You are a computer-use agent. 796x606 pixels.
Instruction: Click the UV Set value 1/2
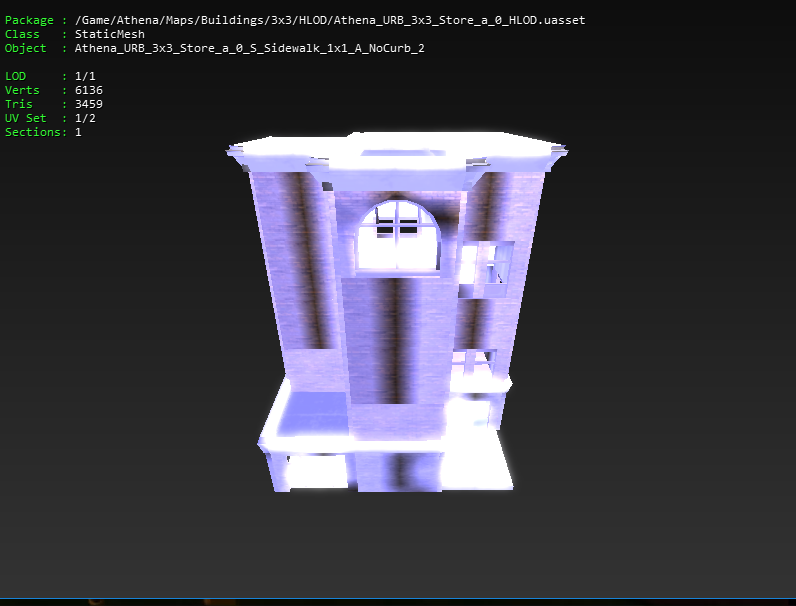(x=85, y=118)
